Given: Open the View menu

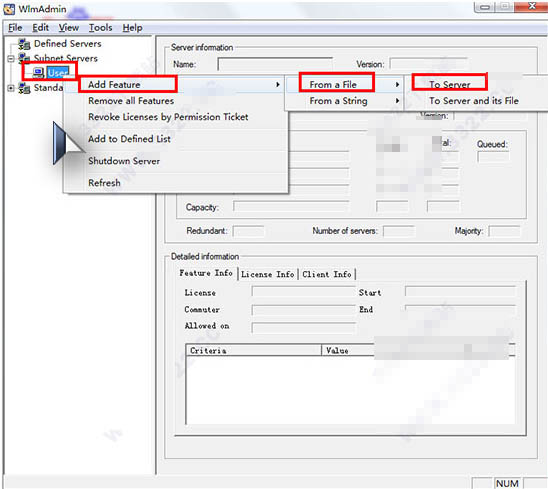Looking at the screenshot, I should pos(68,28).
